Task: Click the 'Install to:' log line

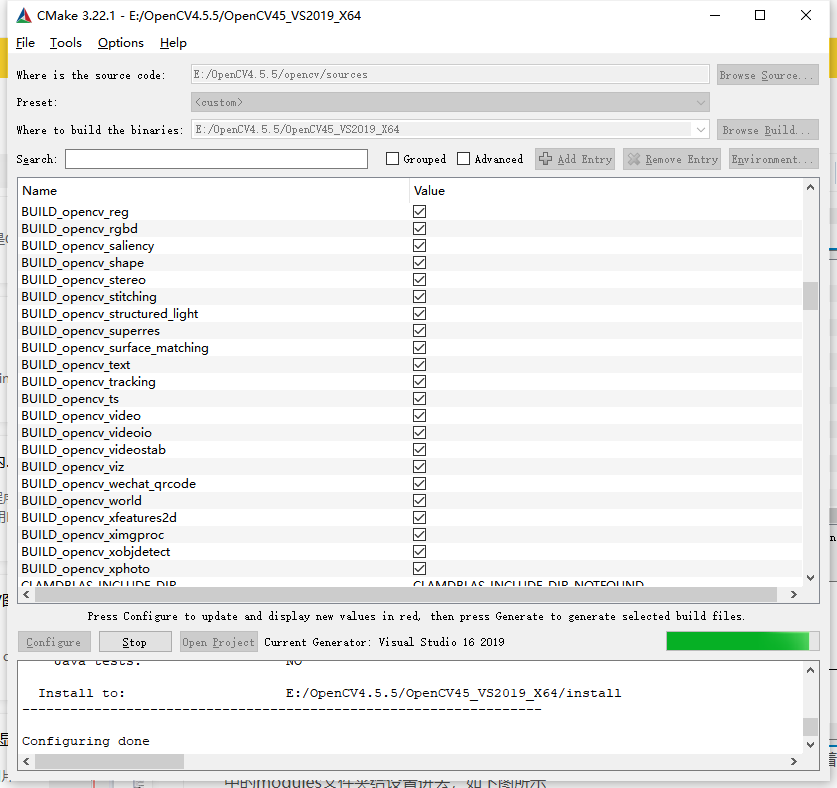Action: [329, 693]
